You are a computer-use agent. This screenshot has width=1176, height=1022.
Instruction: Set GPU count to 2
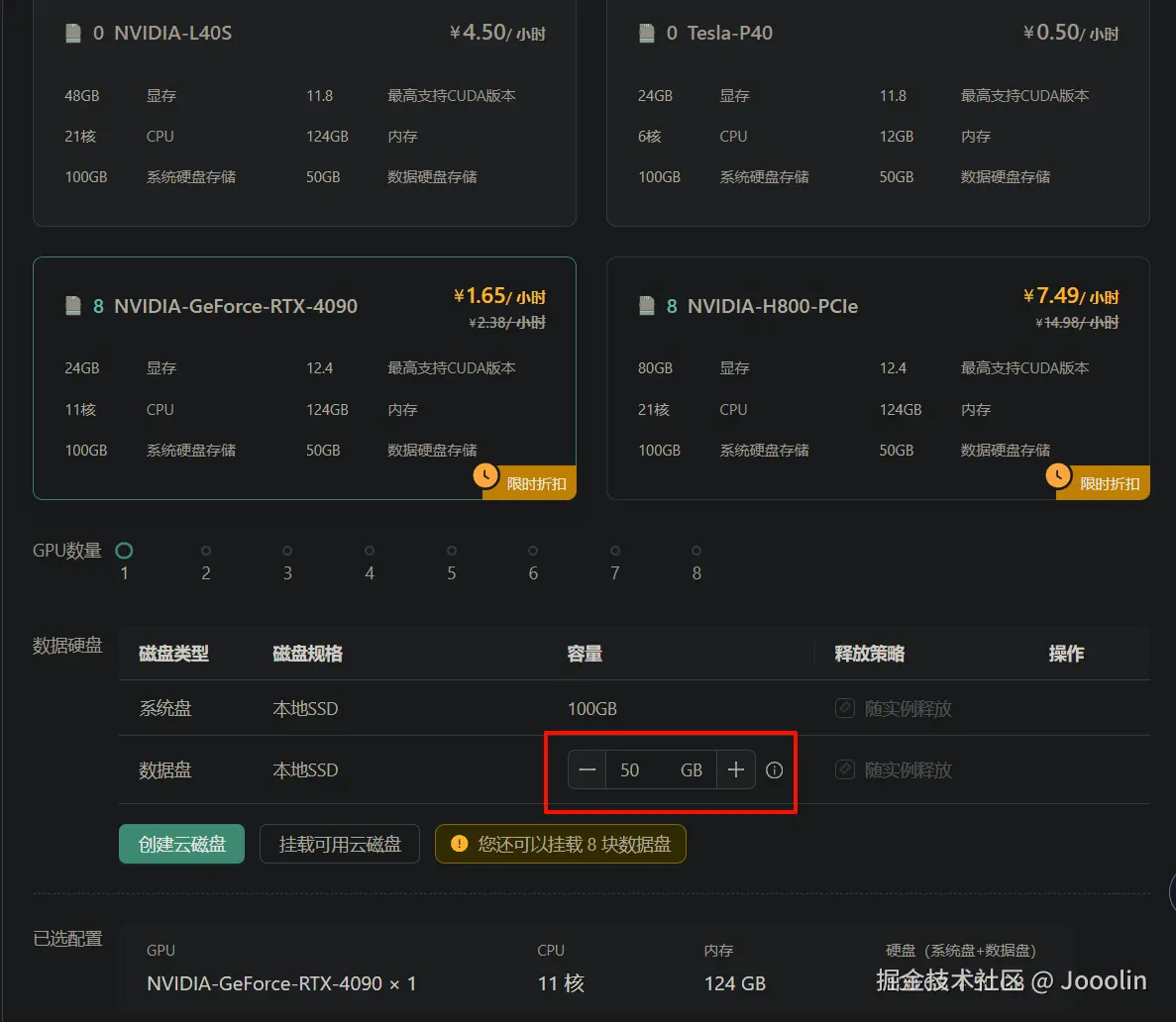point(206,552)
